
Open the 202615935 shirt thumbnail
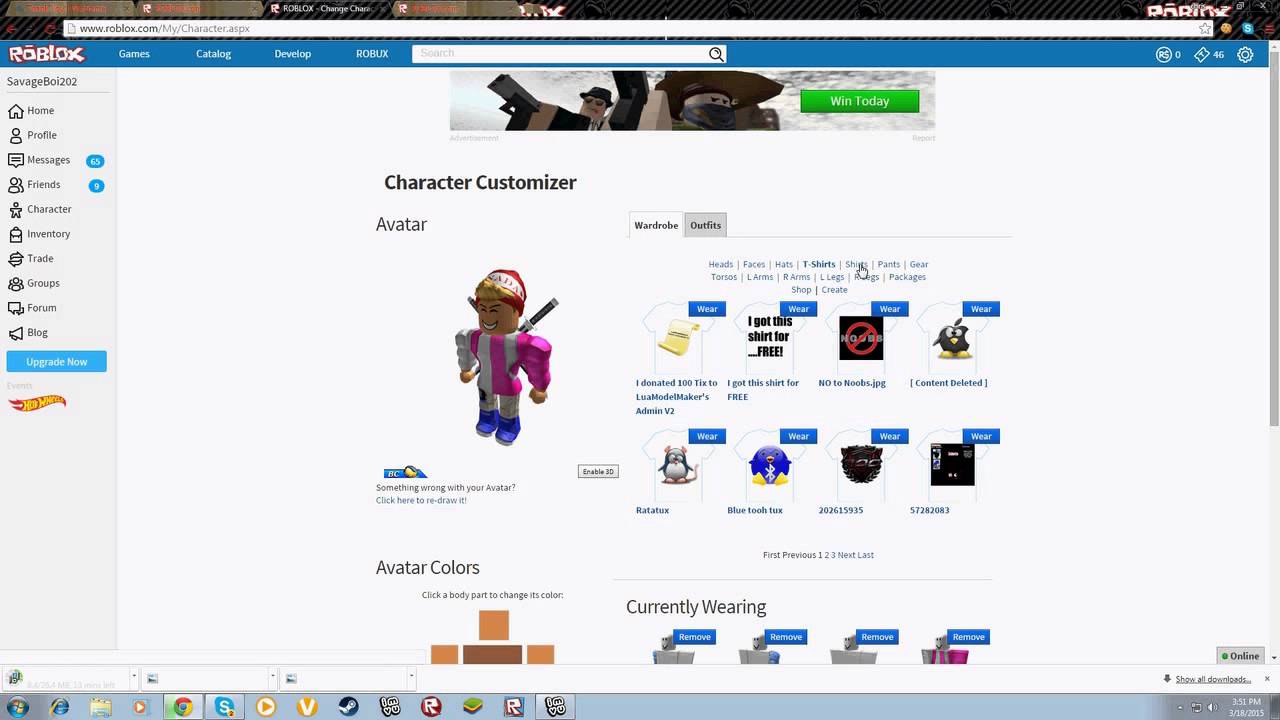click(861, 466)
